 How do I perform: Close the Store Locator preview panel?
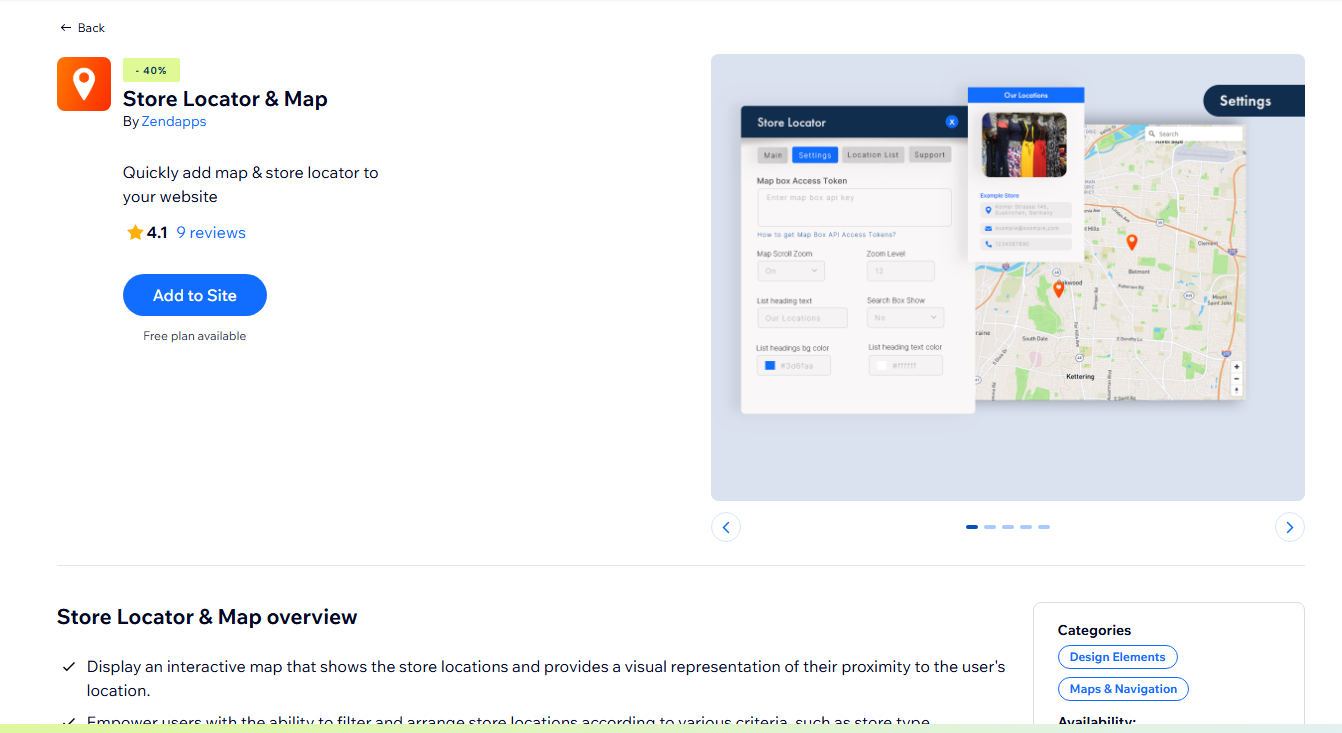951,121
